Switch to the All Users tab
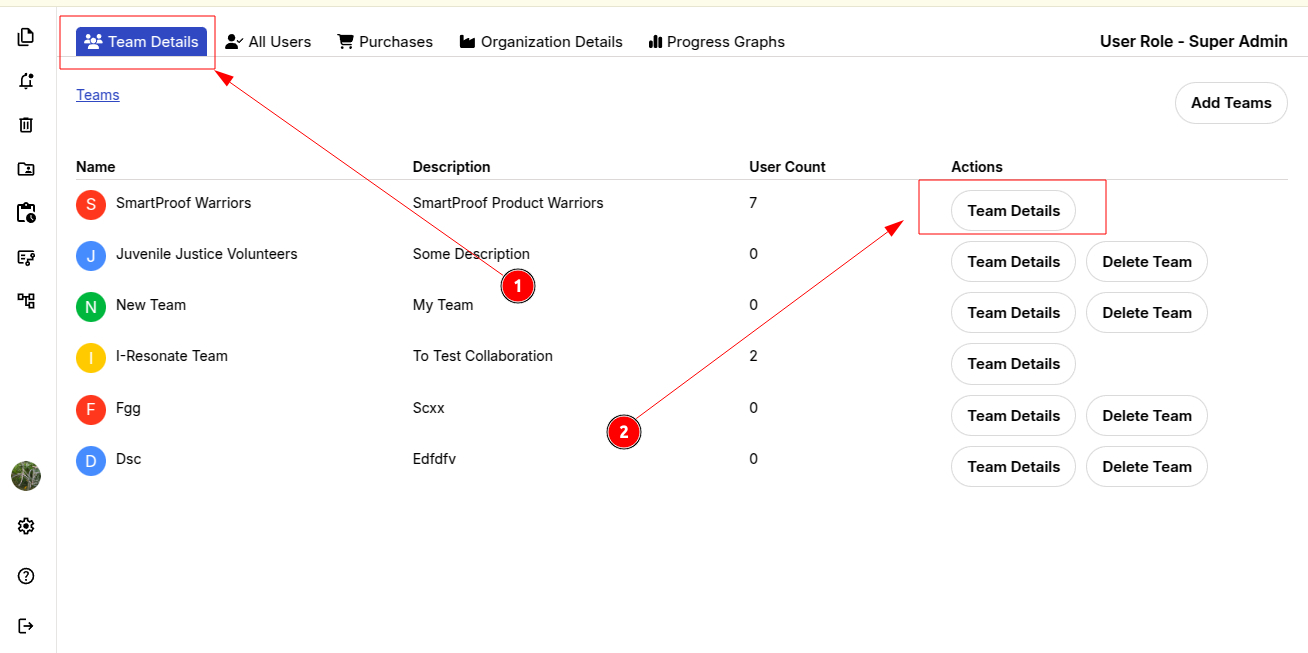Screen dimensions: 1308x653 (x=268, y=42)
